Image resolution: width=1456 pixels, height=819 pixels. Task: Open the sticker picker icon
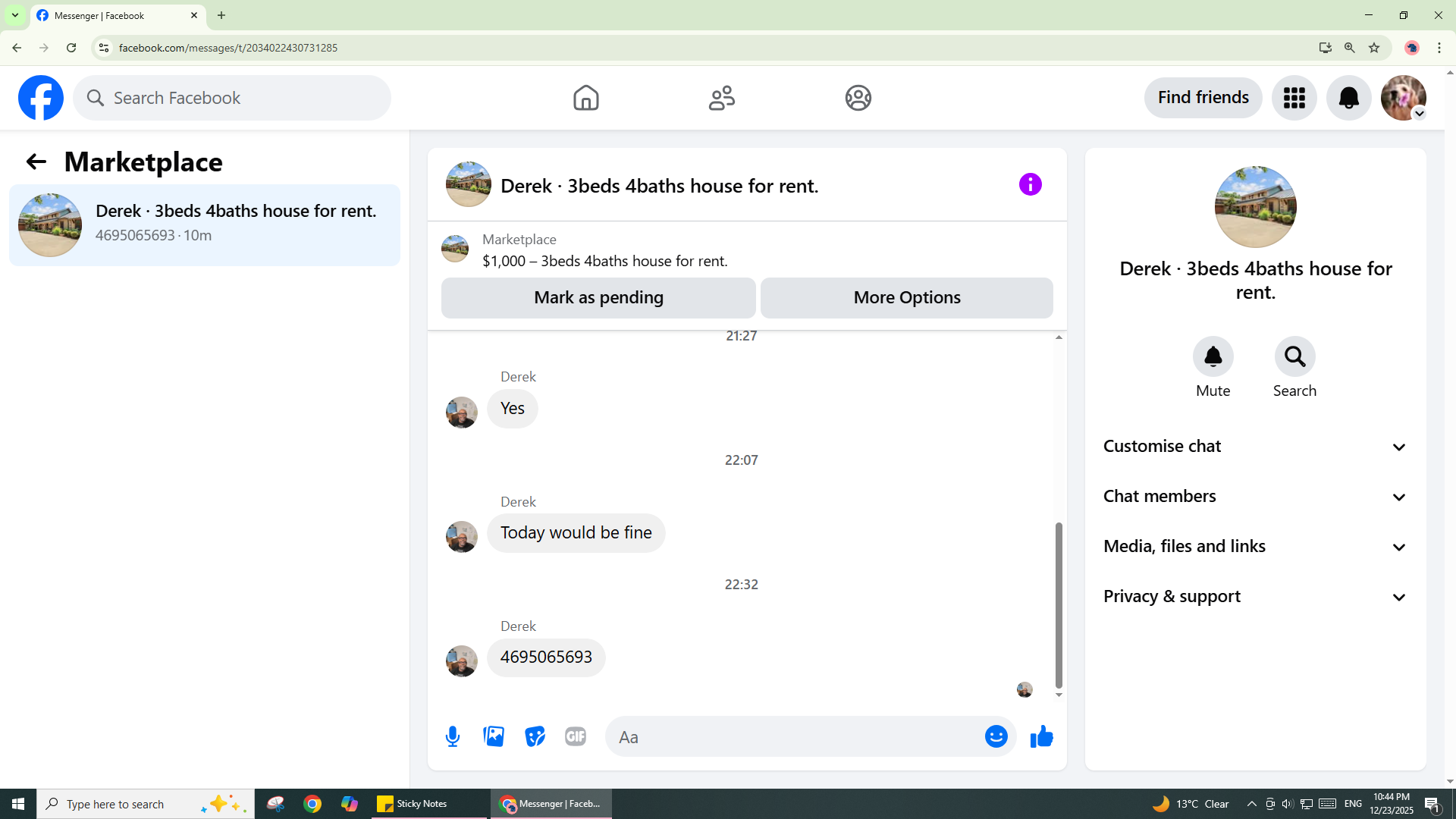pos(535,736)
